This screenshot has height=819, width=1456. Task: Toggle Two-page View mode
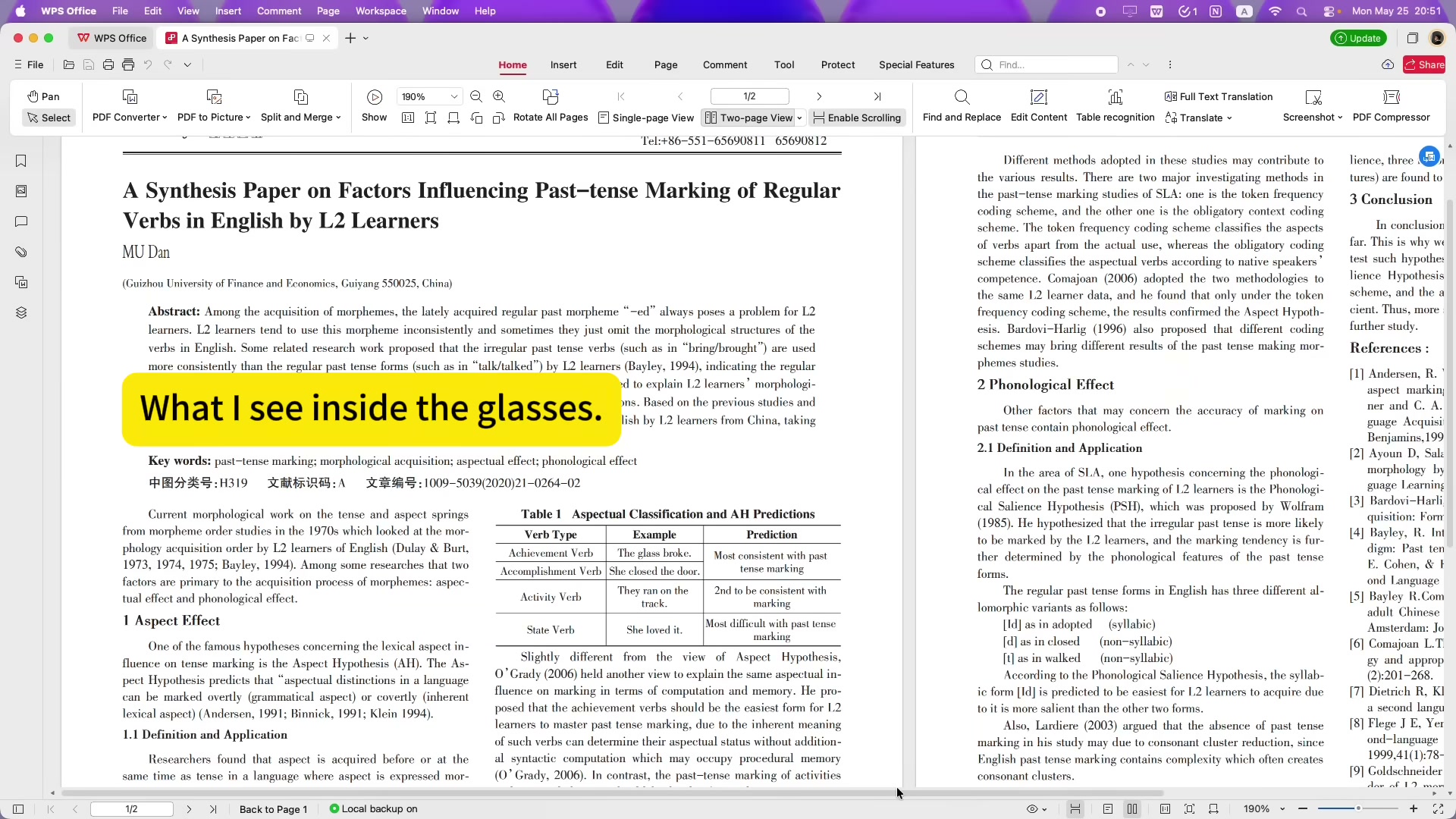(749, 118)
